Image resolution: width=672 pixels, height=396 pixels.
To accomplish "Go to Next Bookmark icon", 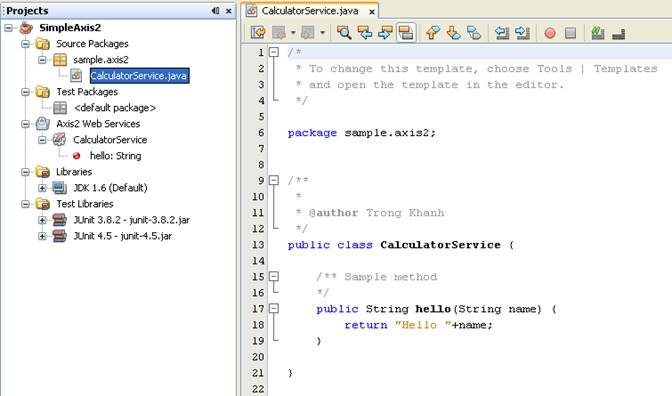I will point(453,33).
